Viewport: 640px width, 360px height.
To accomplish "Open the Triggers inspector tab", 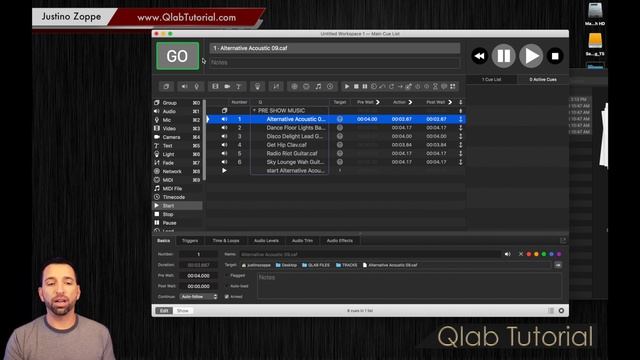I will coord(190,241).
